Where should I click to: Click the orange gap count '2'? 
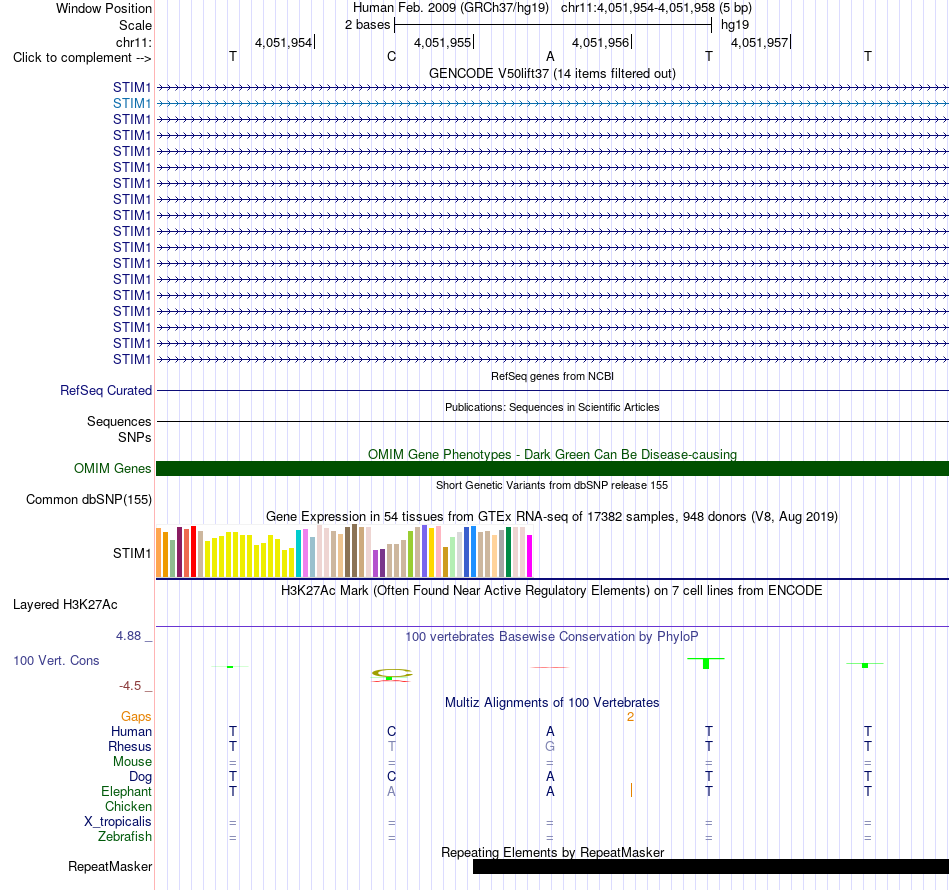(630, 717)
